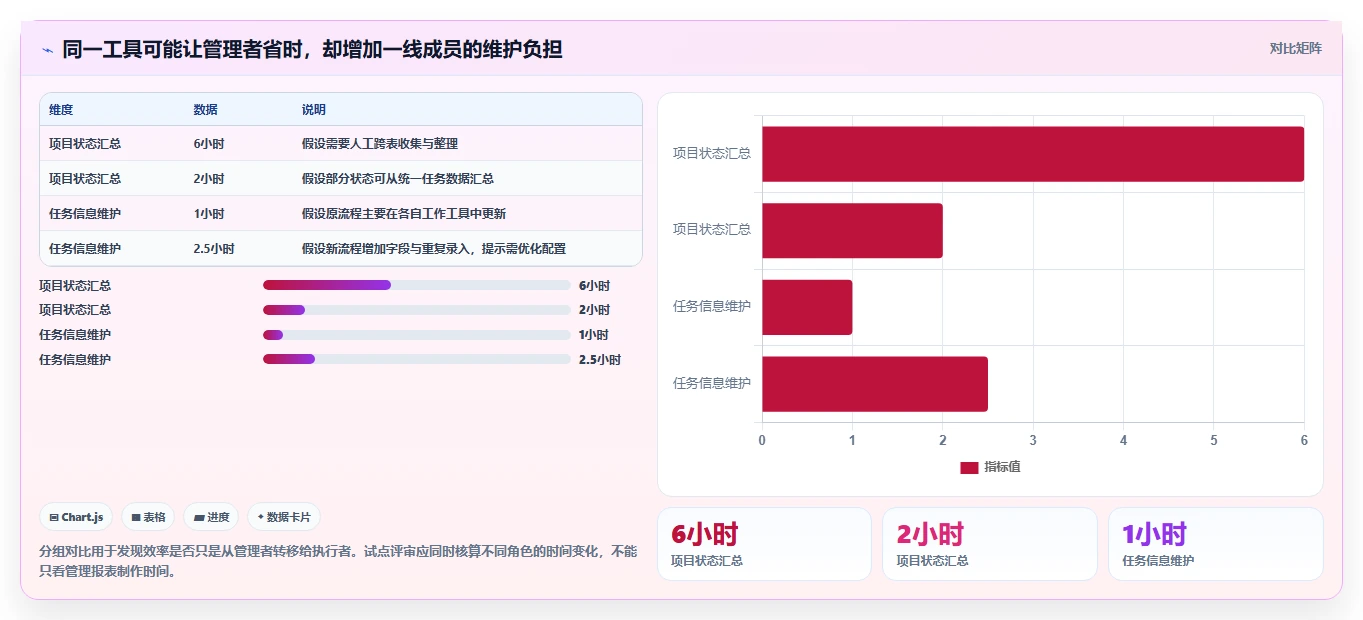
Task: Click the progress bar labeled 2.5小时
Action: [417, 359]
